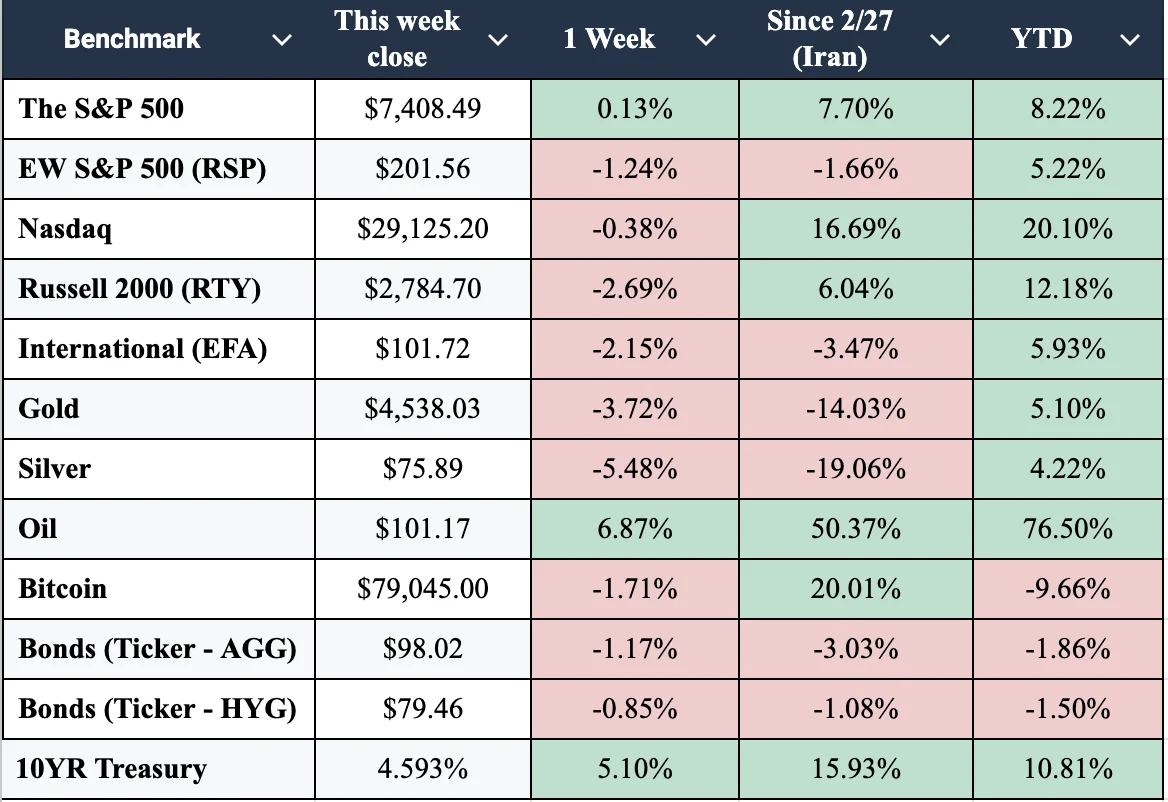Viewport: 1168px width, 802px height.
Task: Expand the Since 2/27 (Iran) column chevron
Action: tap(940, 40)
